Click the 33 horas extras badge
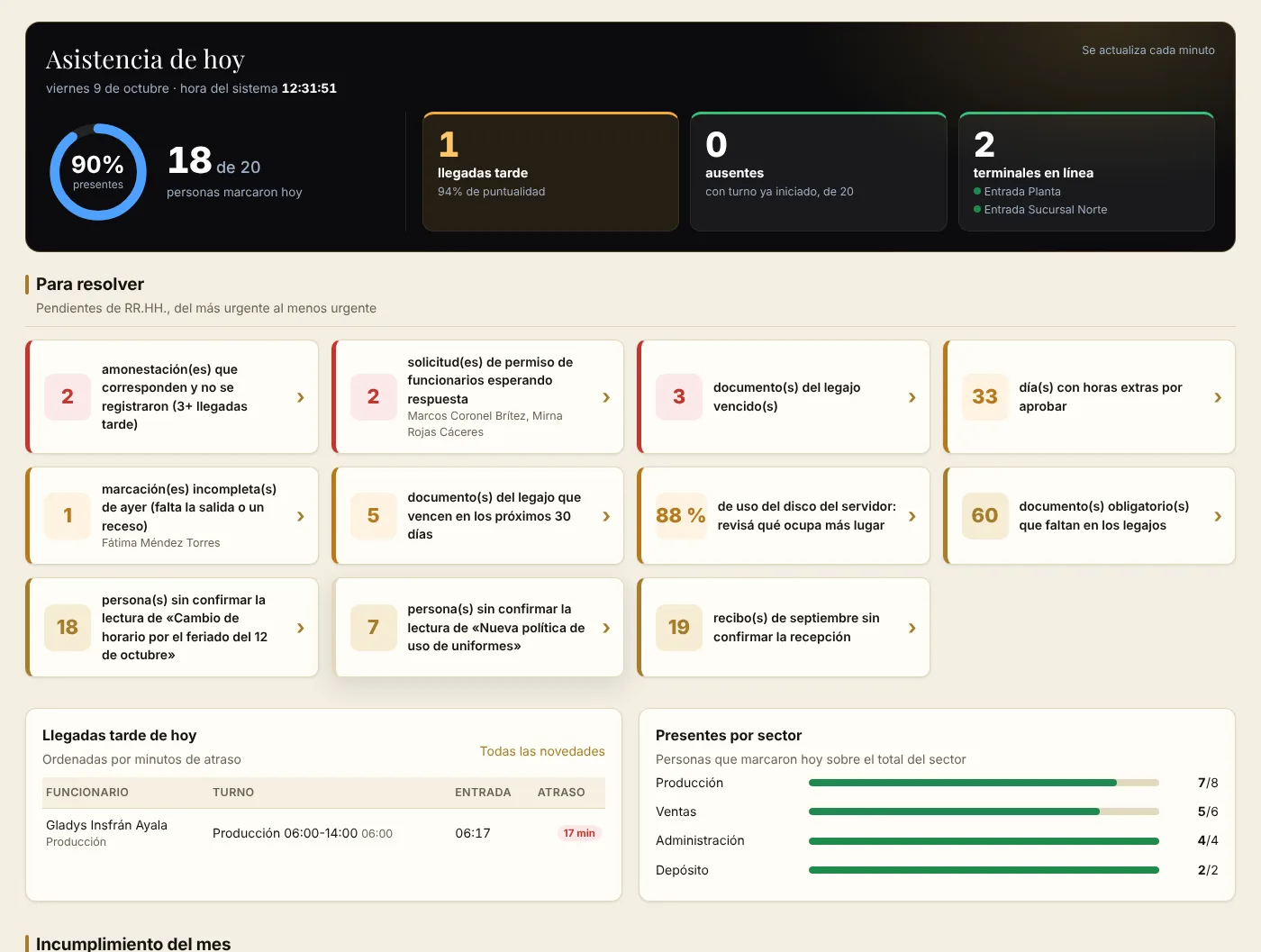Screen dimensions: 1261x952 [x=984, y=397]
